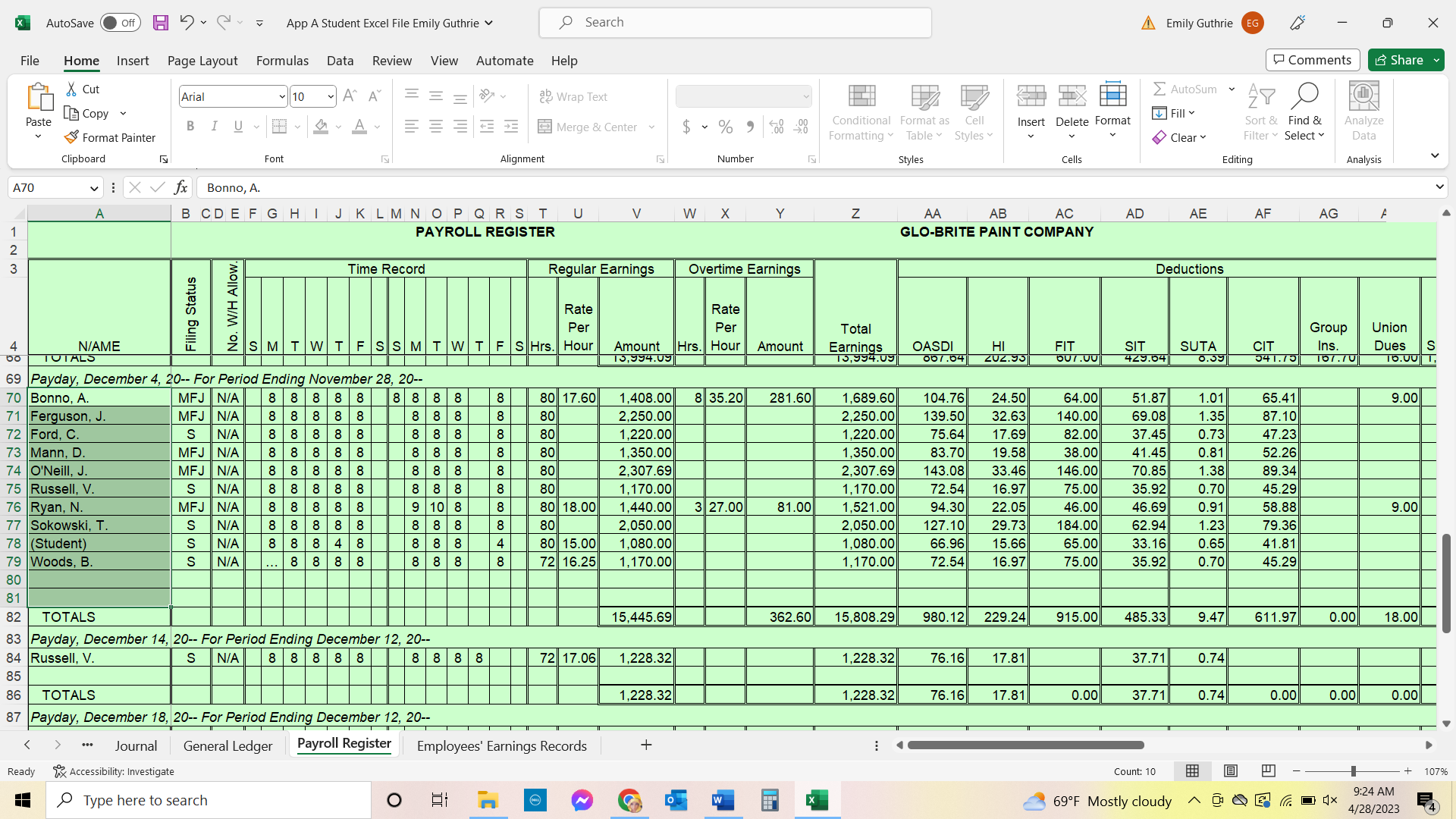Click the Increase Font Size icon
Image resolution: width=1456 pixels, height=819 pixels.
(x=350, y=96)
